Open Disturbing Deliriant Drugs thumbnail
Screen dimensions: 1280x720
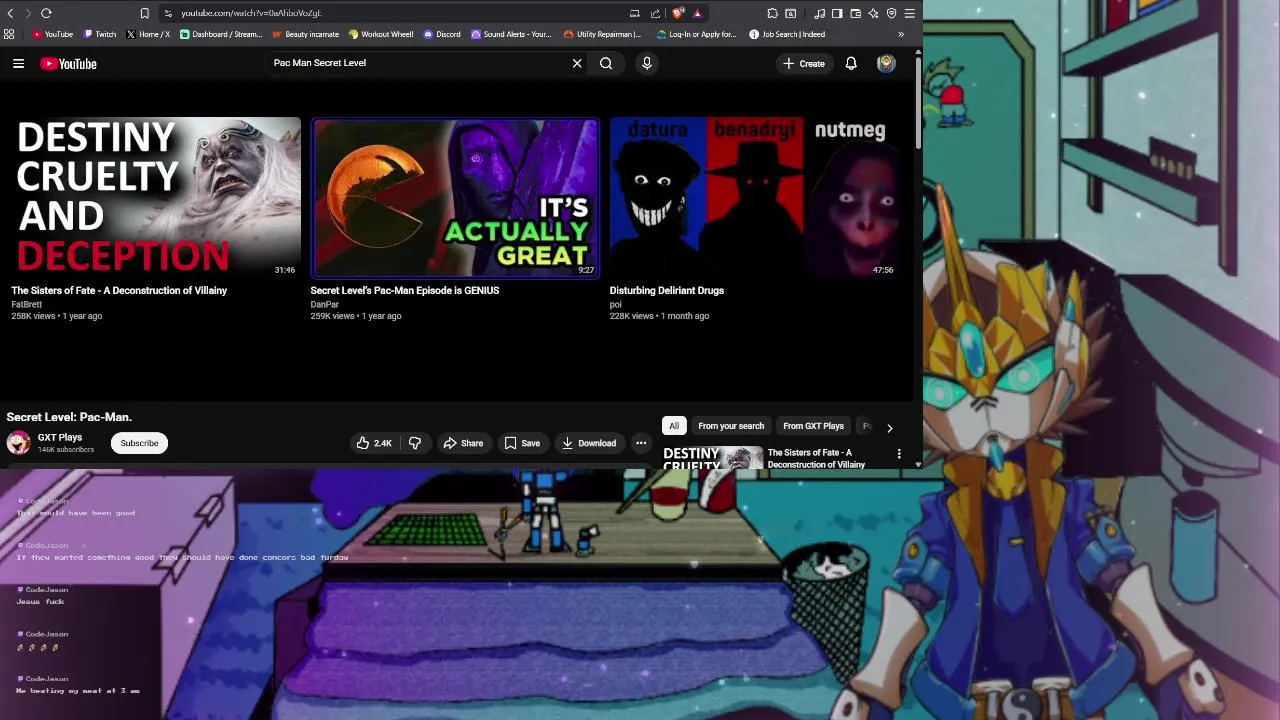click(x=755, y=197)
